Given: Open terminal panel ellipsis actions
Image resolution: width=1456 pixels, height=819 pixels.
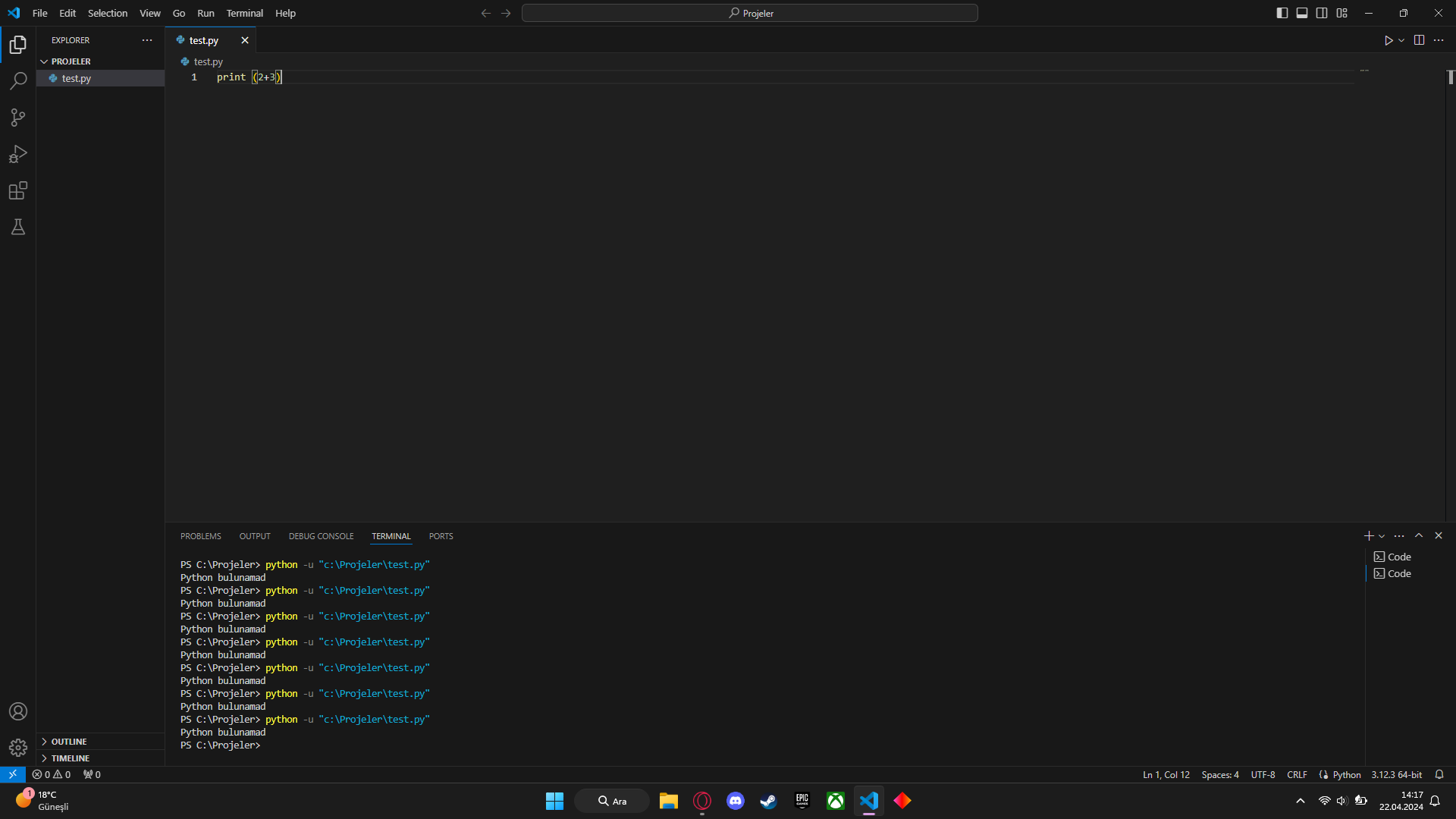Looking at the screenshot, I should (1399, 536).
